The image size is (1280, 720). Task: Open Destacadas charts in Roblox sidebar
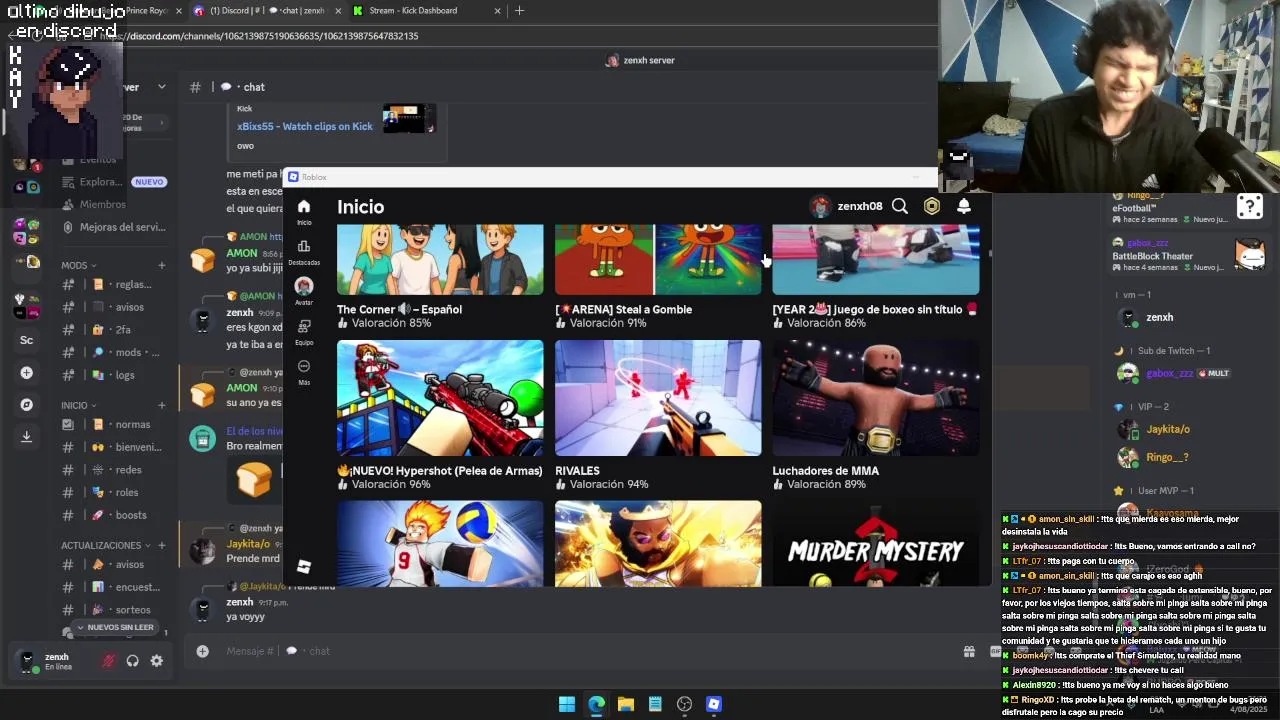coord(304,246)
